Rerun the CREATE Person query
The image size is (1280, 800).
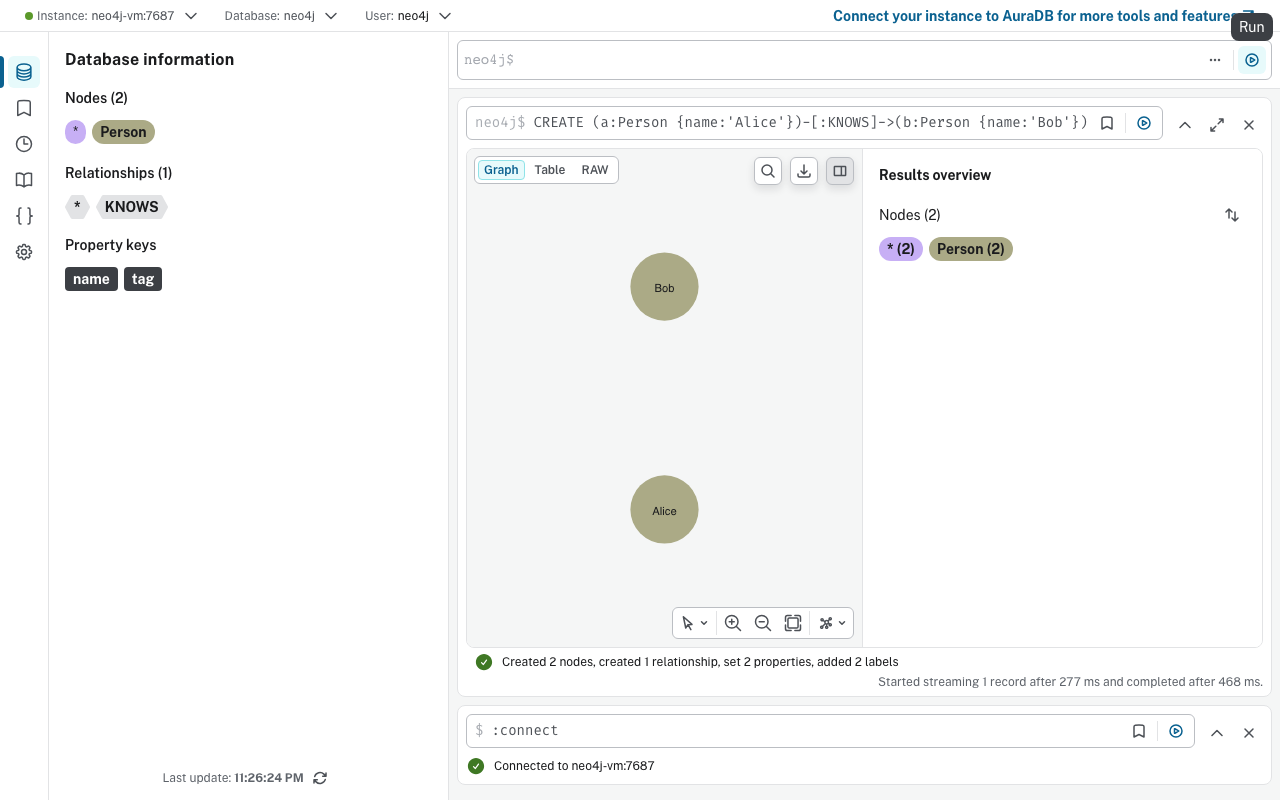(x=1144, y=123)
